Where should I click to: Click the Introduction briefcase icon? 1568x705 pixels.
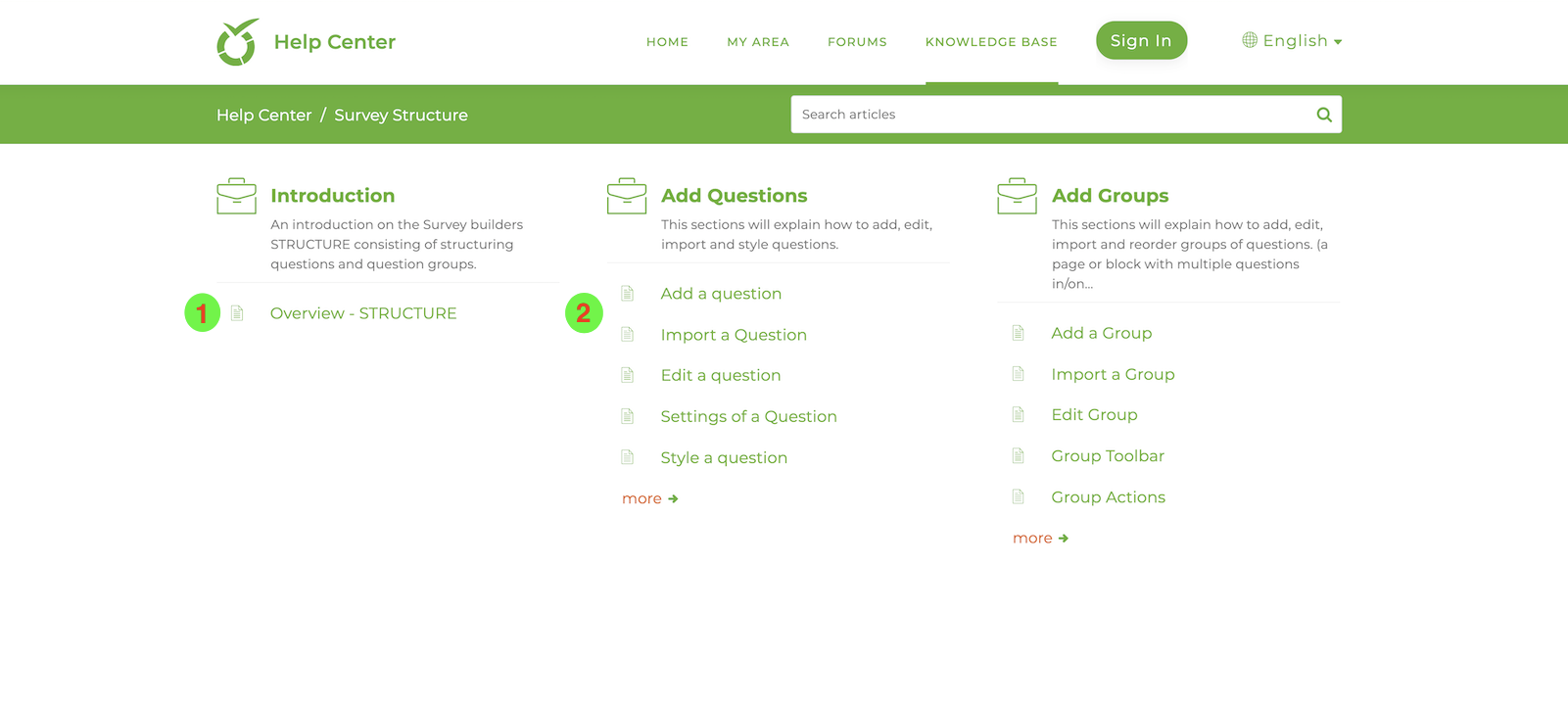[x=236, y=196]
